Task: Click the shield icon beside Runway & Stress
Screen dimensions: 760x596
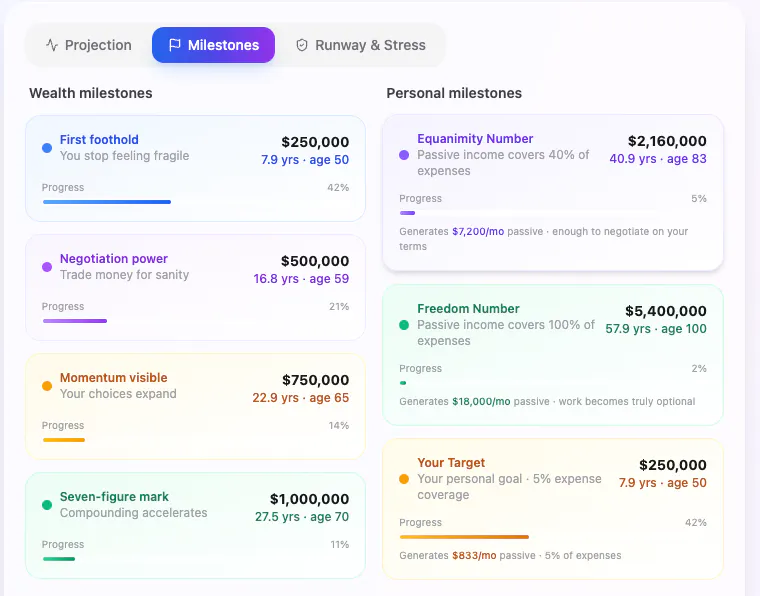Action: pyautogui.click(x=302, y=45)
